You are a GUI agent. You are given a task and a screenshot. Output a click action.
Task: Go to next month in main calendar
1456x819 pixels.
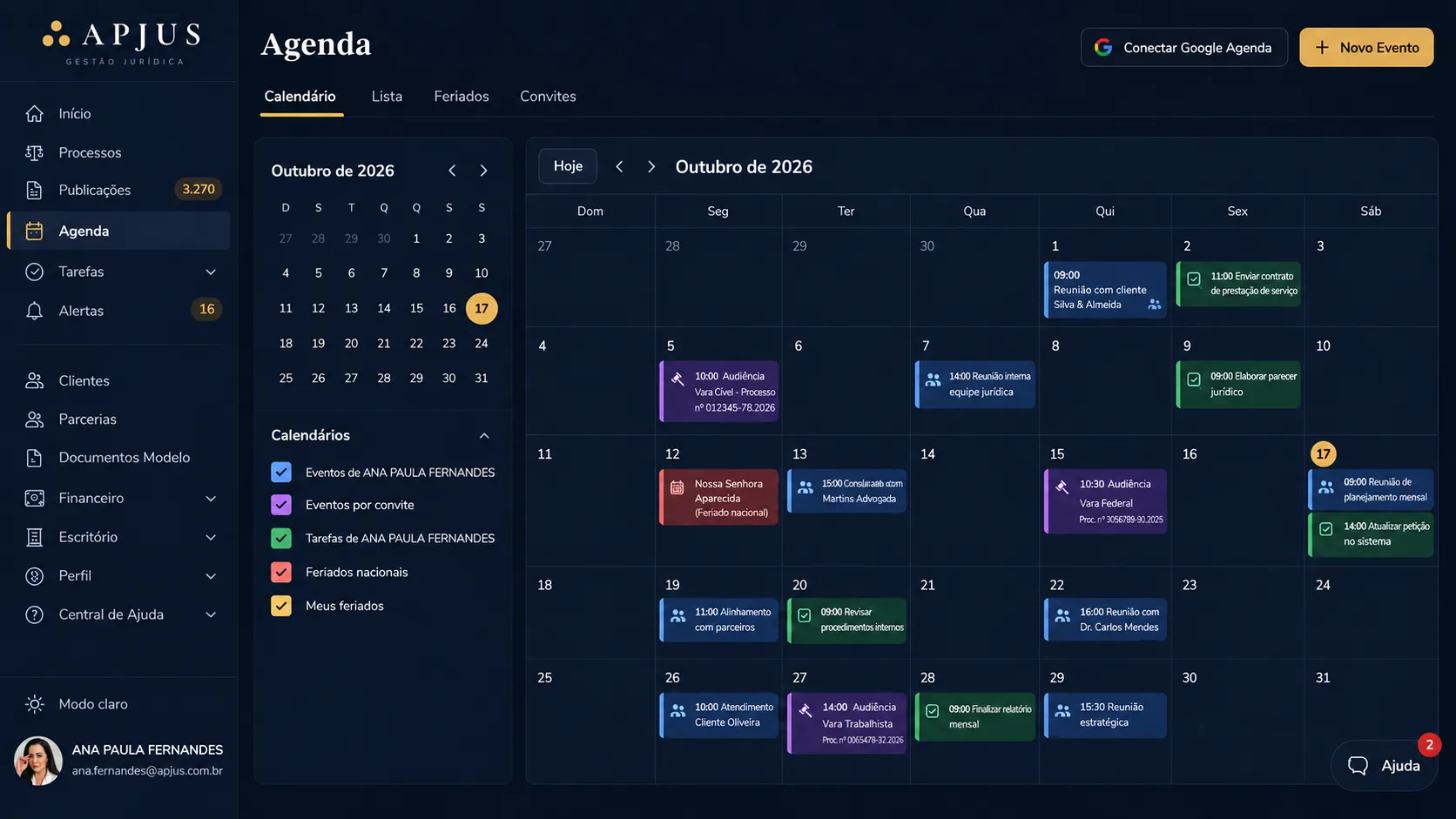coord(650,166)
